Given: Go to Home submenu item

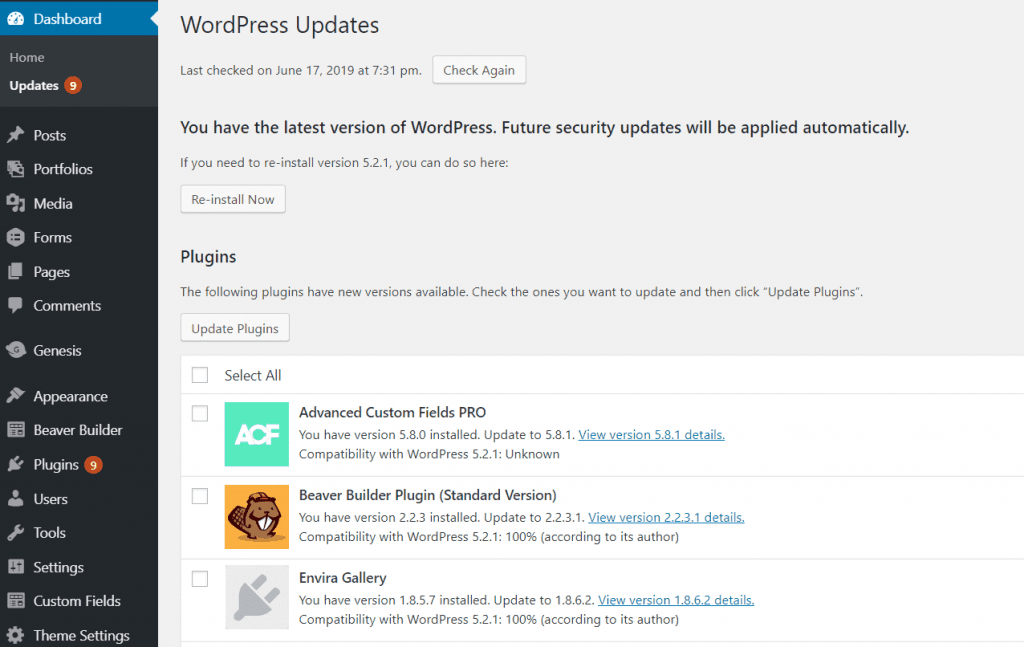Looking at the screenshot, I should [x=27, y=57].
